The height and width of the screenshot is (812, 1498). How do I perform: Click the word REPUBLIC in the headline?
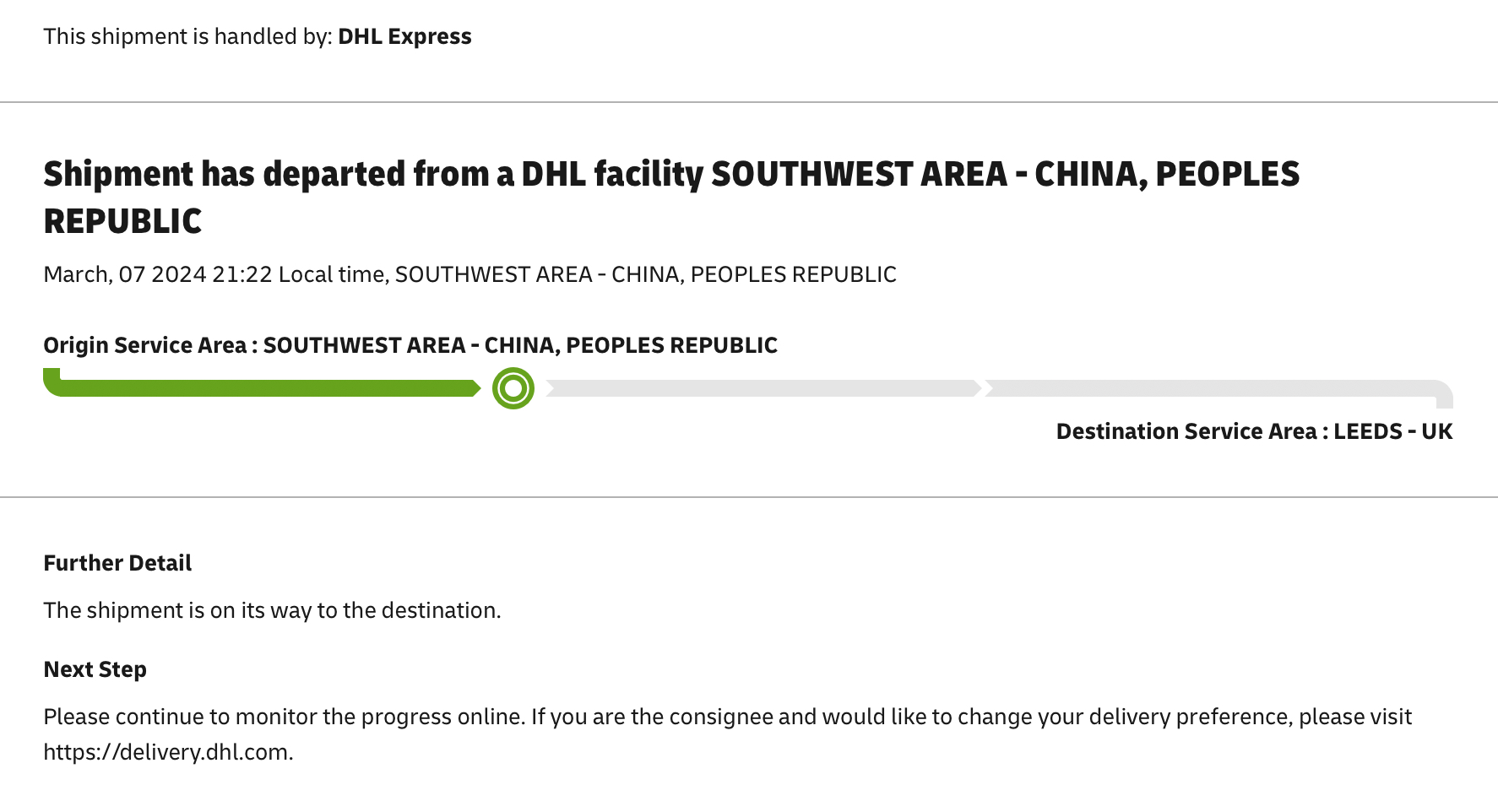coord(122,222)
